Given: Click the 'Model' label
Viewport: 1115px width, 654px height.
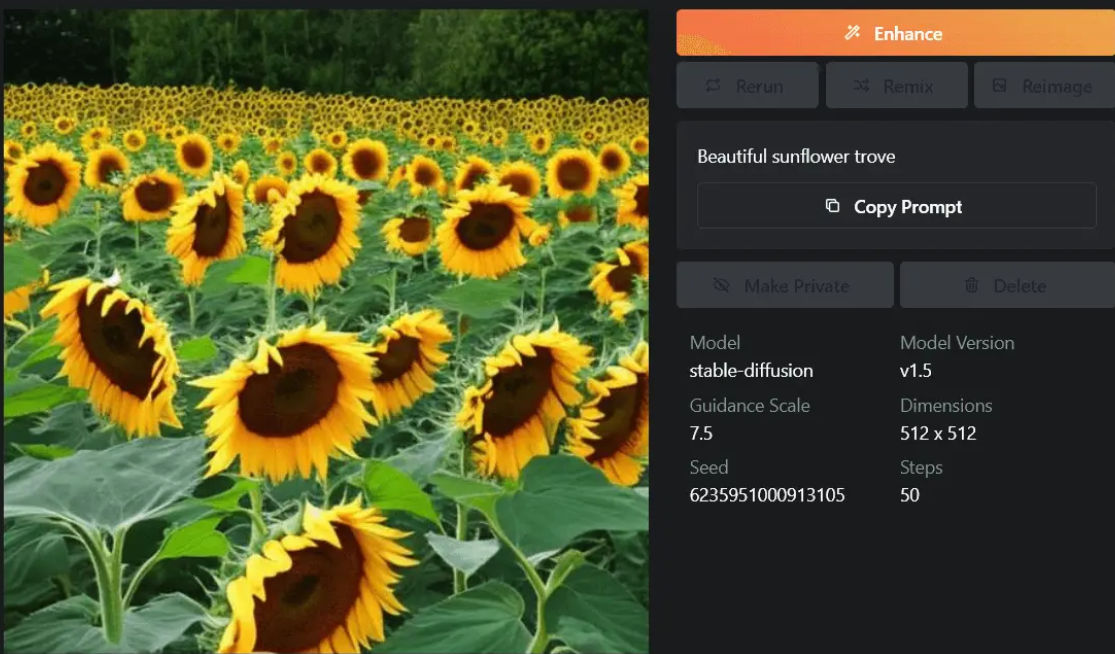Looking at the screenshot, I should pyautogui.click(x=715, y=343).
